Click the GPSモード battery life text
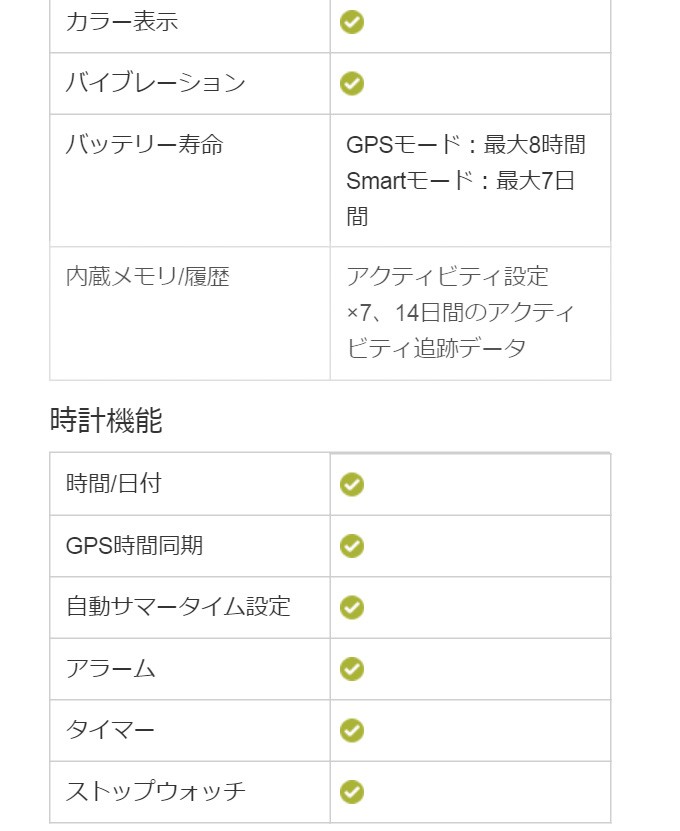The width and height of the screenshot is (680, 831). tap(466, 145)
